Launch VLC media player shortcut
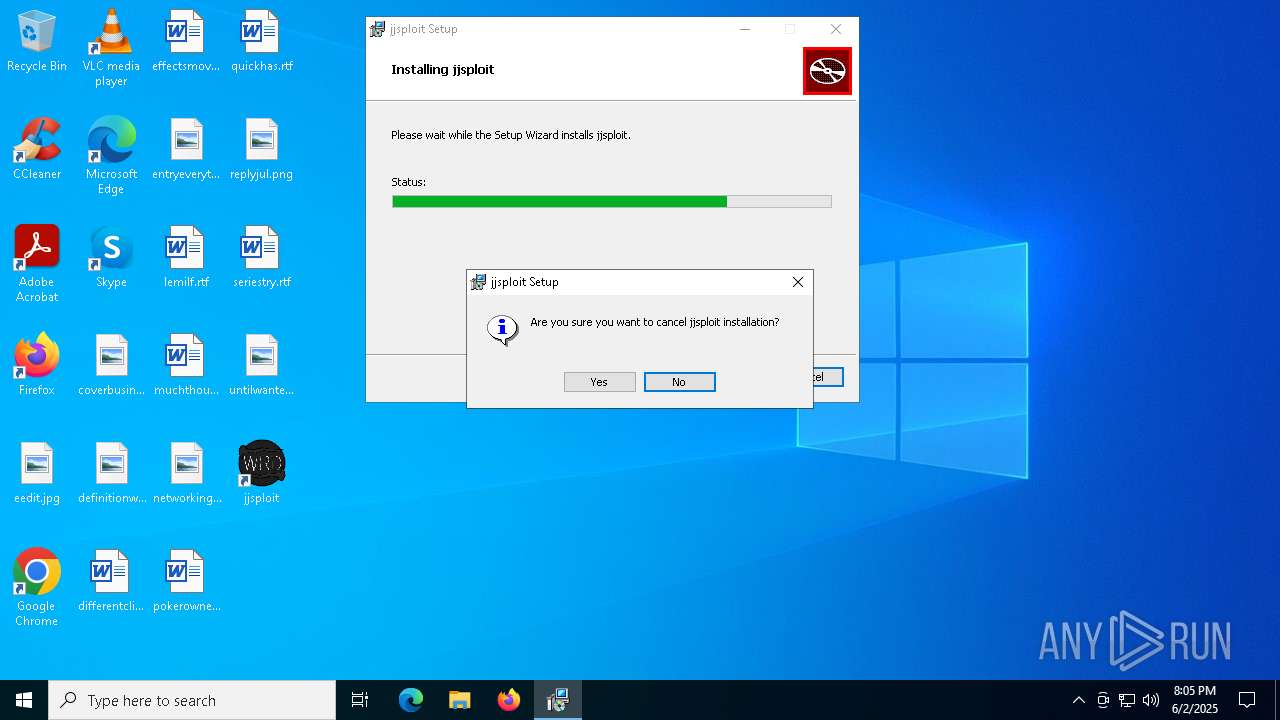This screenshot has height=720, width=1280. pos(111,47)
